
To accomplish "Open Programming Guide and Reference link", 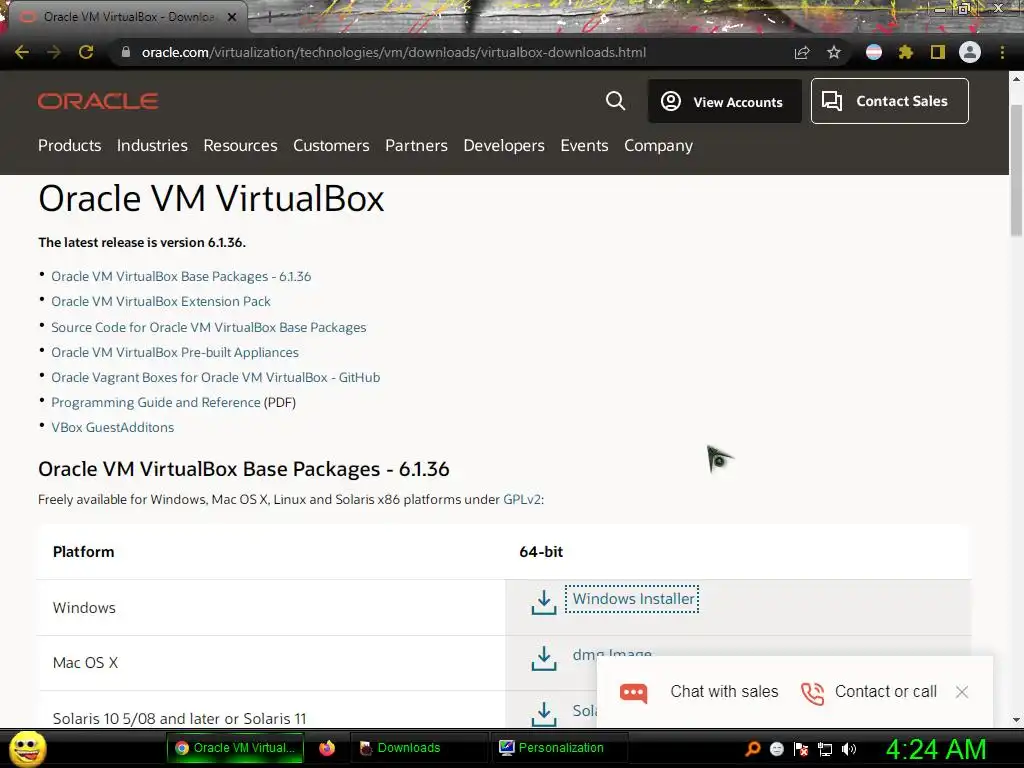I will pos(155,402).
